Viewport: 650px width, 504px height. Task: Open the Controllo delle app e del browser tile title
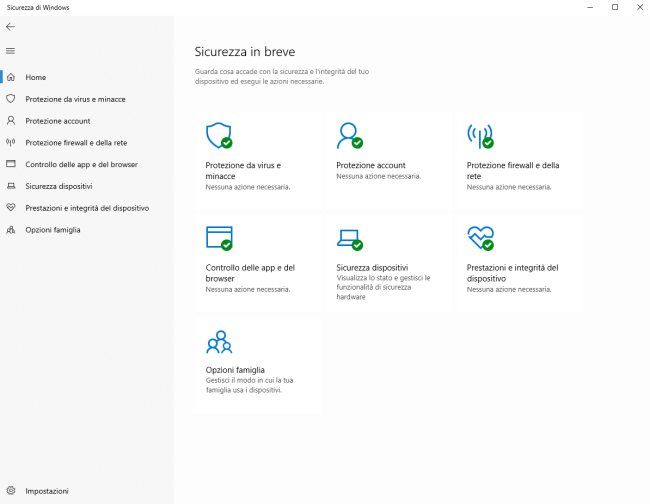pyautogui.click(x=250, y=273)
